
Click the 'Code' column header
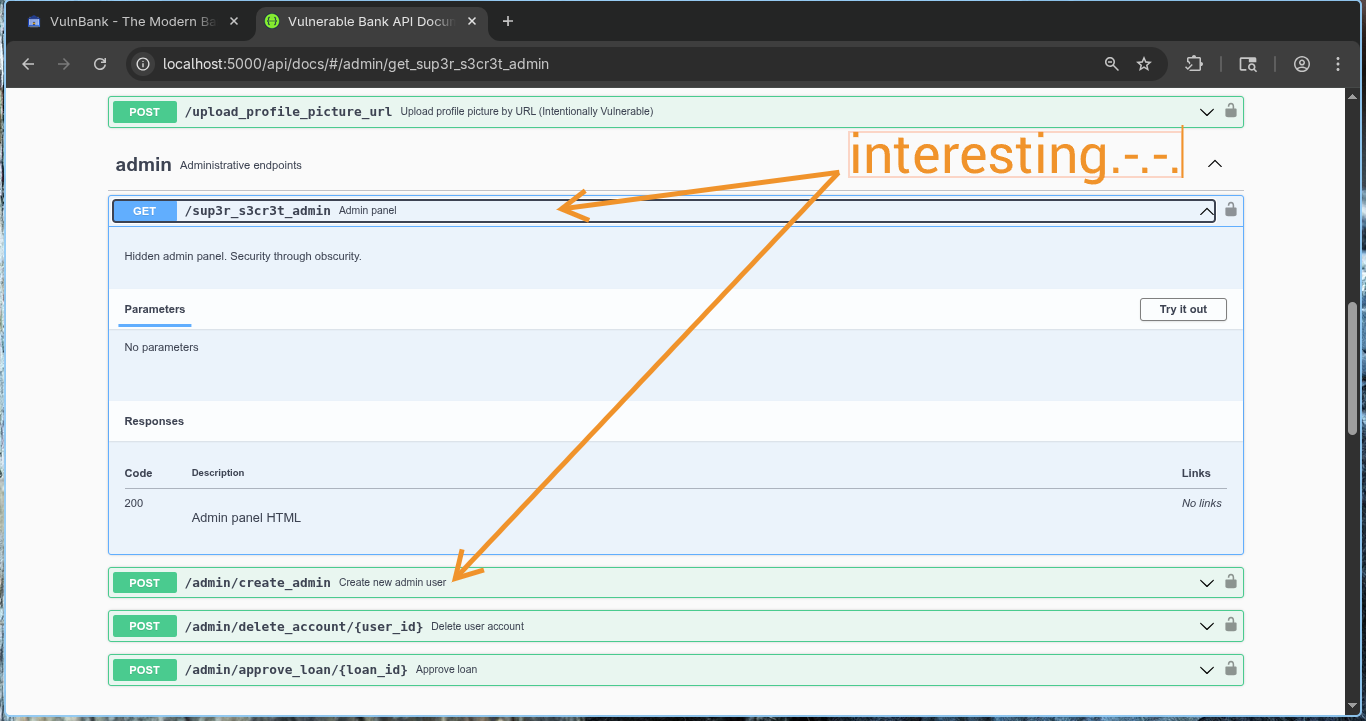138,473
